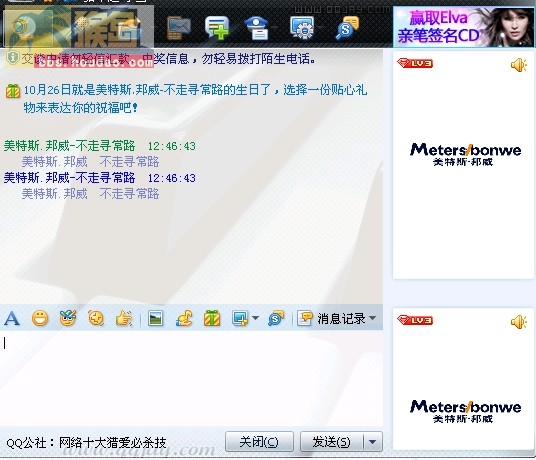Image resolution: width=536 pixels, height=460 pixels.
Task: Open QQ公社 网络十大猎爱必杀技 link
Action: pos(86,443)
